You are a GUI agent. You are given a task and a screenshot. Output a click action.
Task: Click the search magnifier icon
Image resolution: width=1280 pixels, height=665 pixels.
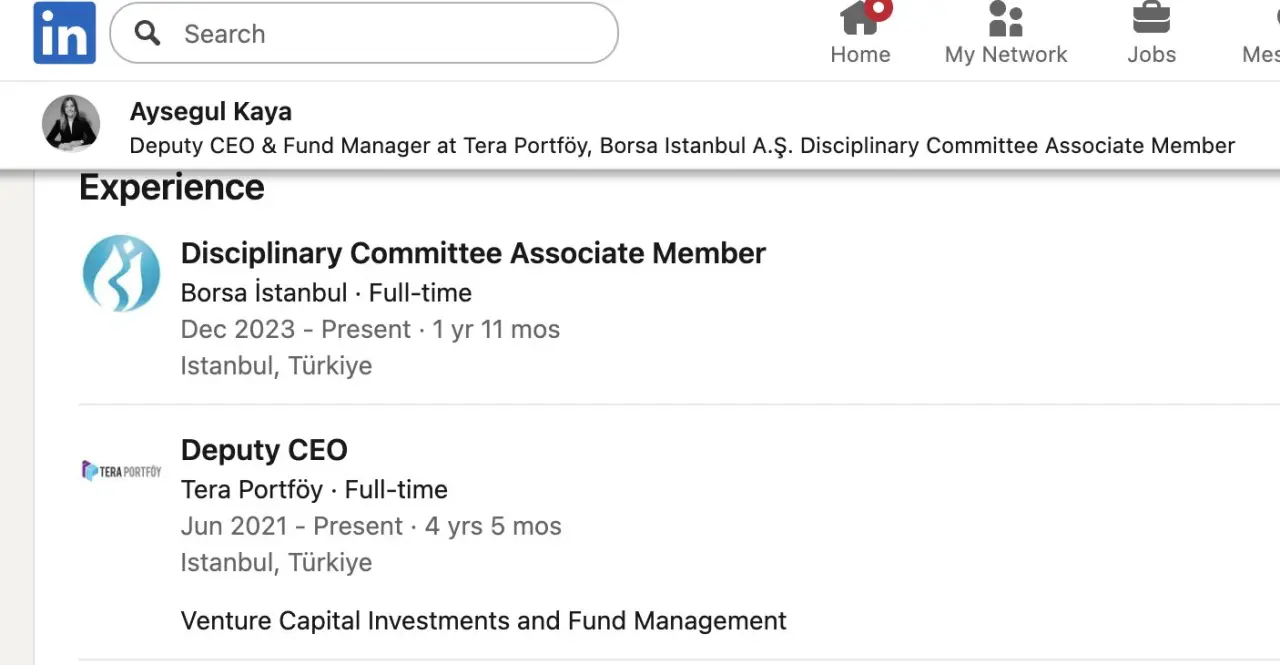coord(148,33)
